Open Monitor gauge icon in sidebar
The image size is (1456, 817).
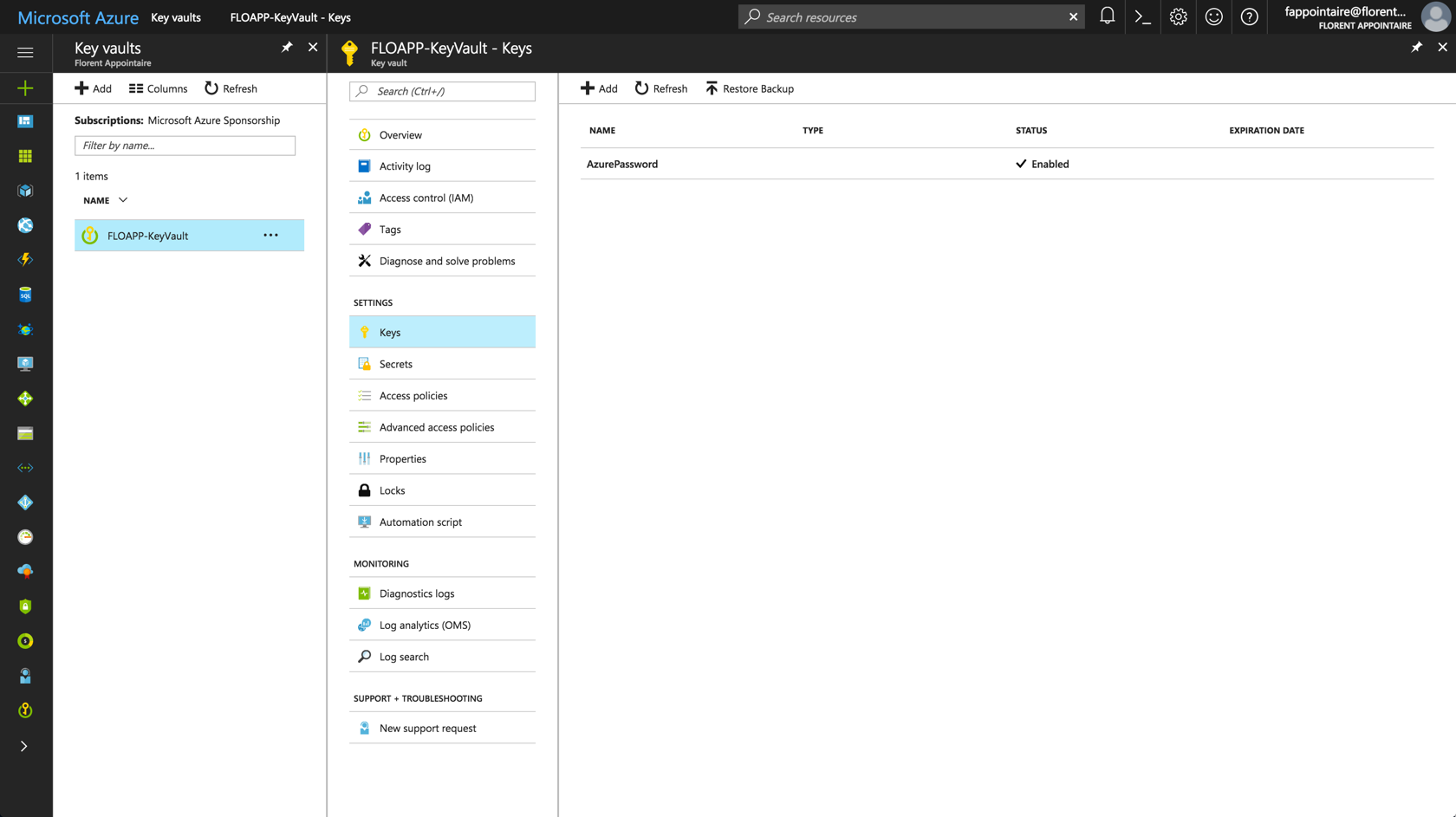pos(25,537)
